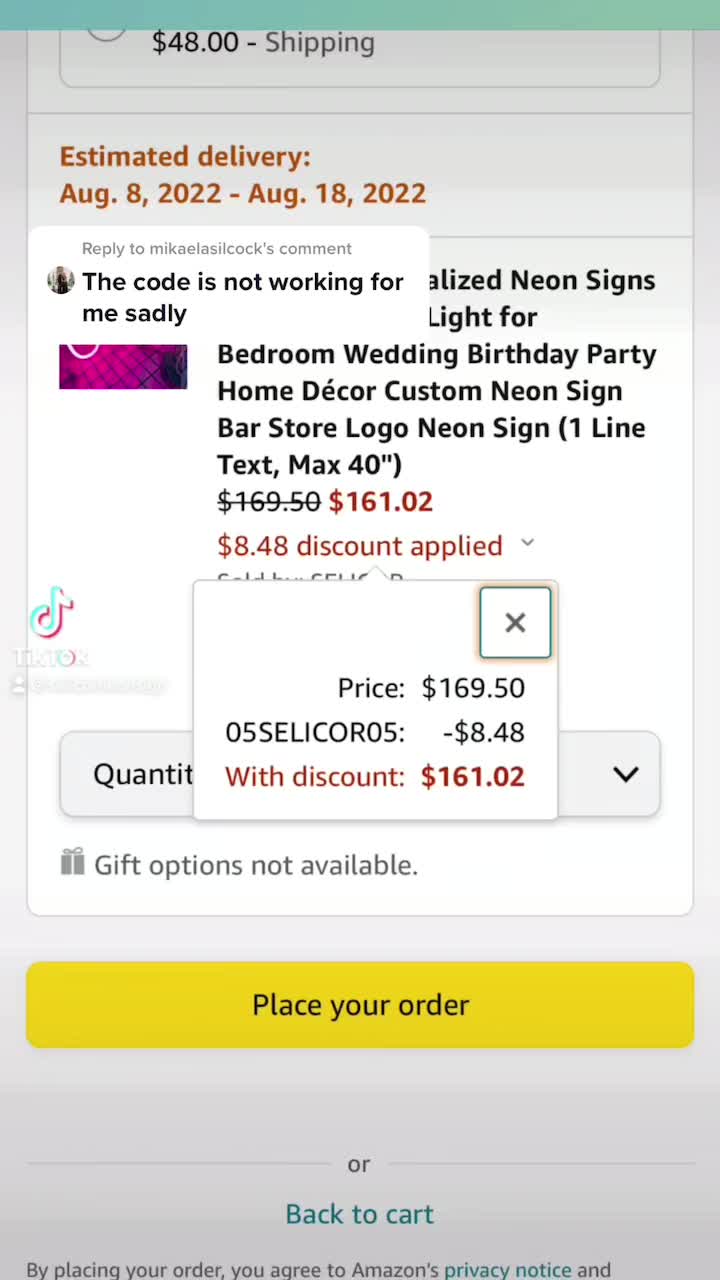Click the Place your order button
The height and width of the screenshot is (1280, 720).
click(360, 1004)
